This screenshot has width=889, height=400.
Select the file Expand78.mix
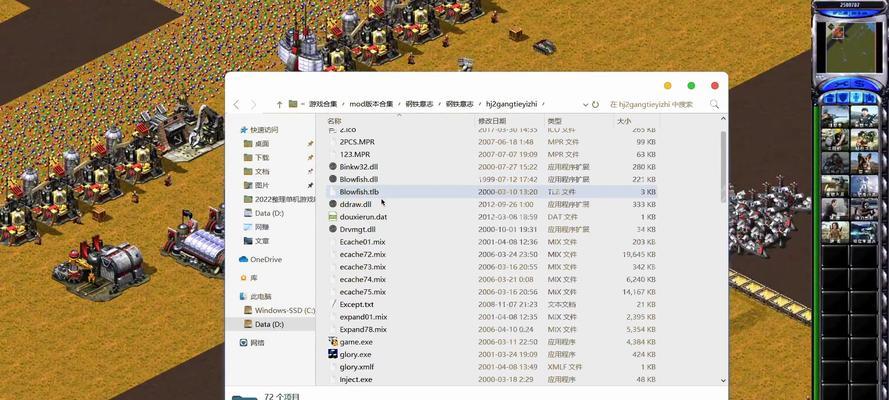coord(363,329)
